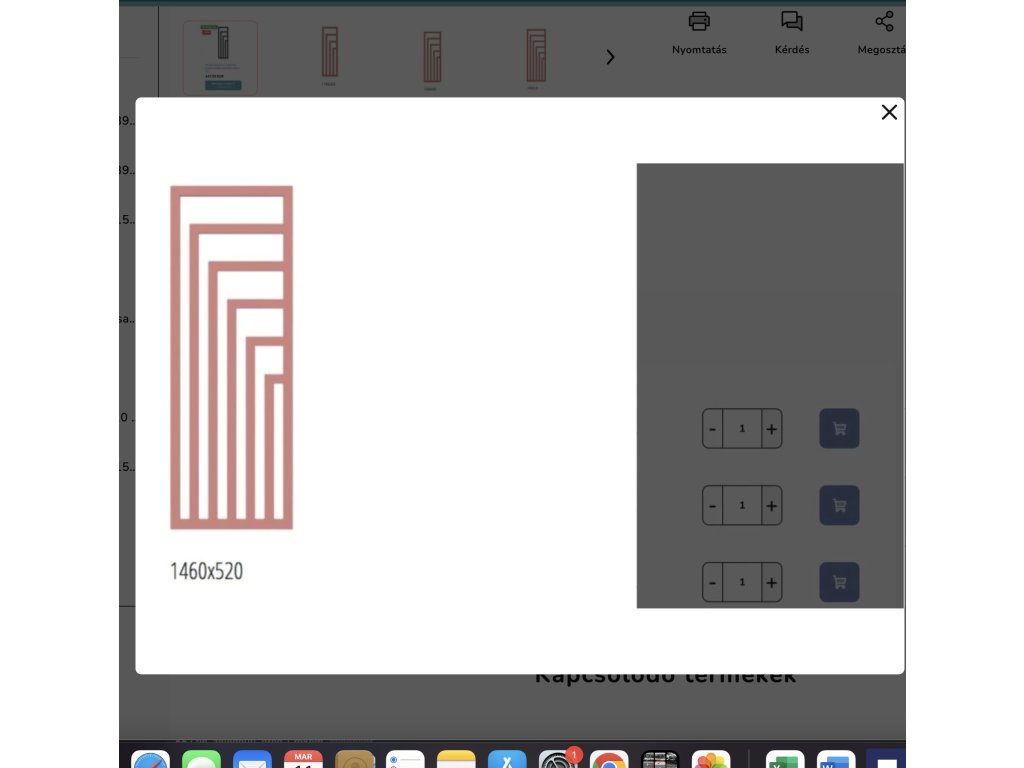
Task: Select the first gallery thumbnail with black radiator
Action: pos(220,57)
